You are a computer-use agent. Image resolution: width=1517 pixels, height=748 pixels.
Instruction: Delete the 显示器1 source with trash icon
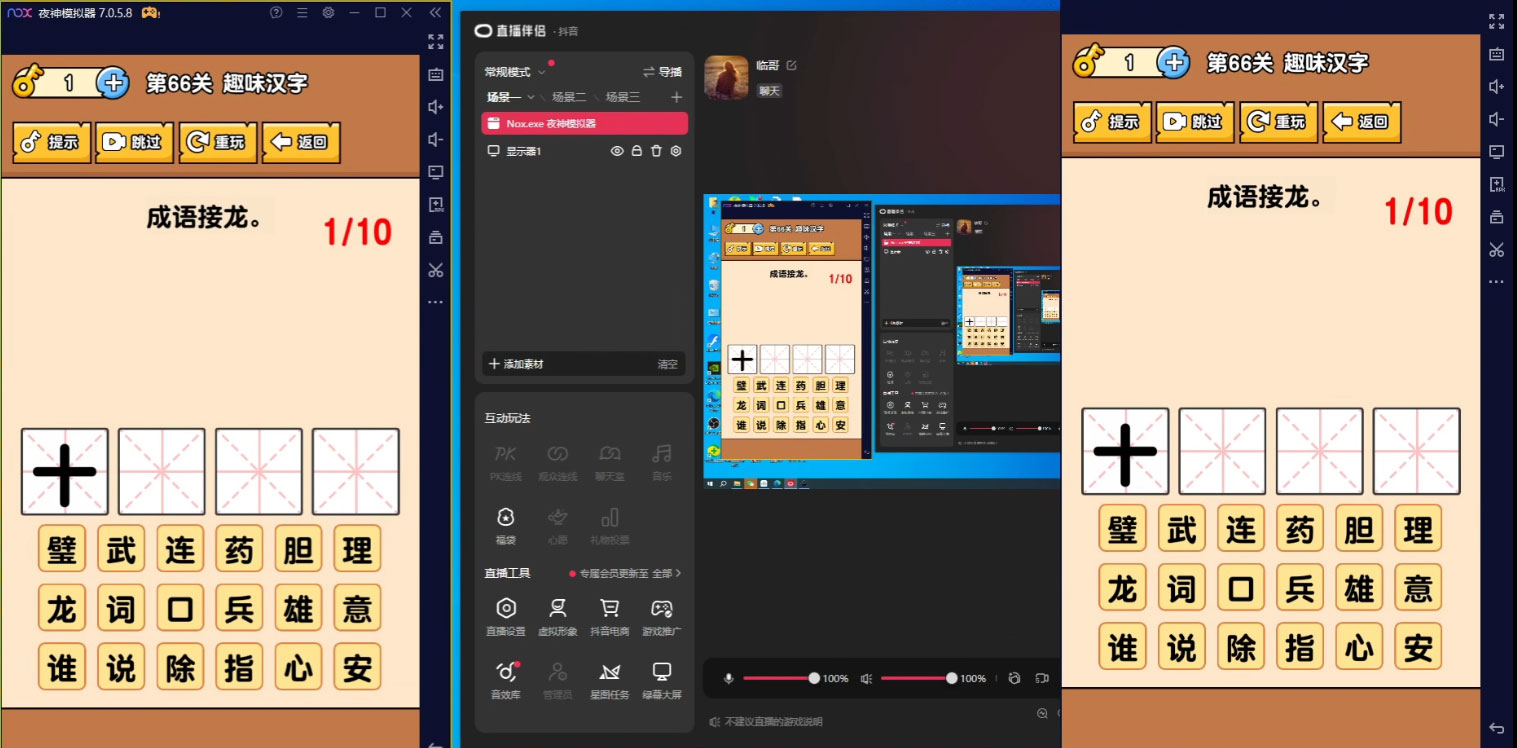[x=656, y=151]
